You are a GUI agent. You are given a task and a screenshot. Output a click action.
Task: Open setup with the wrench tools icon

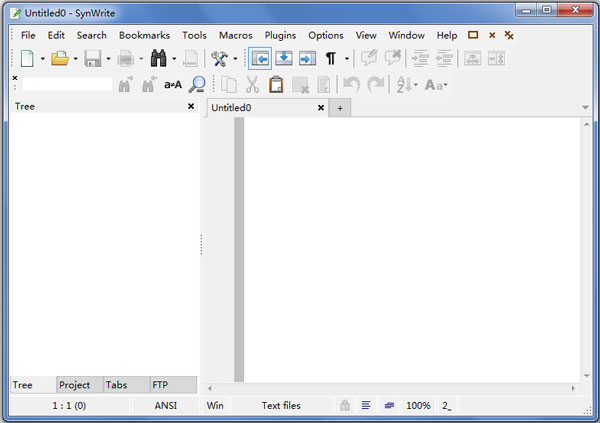[x=220, y=59]
